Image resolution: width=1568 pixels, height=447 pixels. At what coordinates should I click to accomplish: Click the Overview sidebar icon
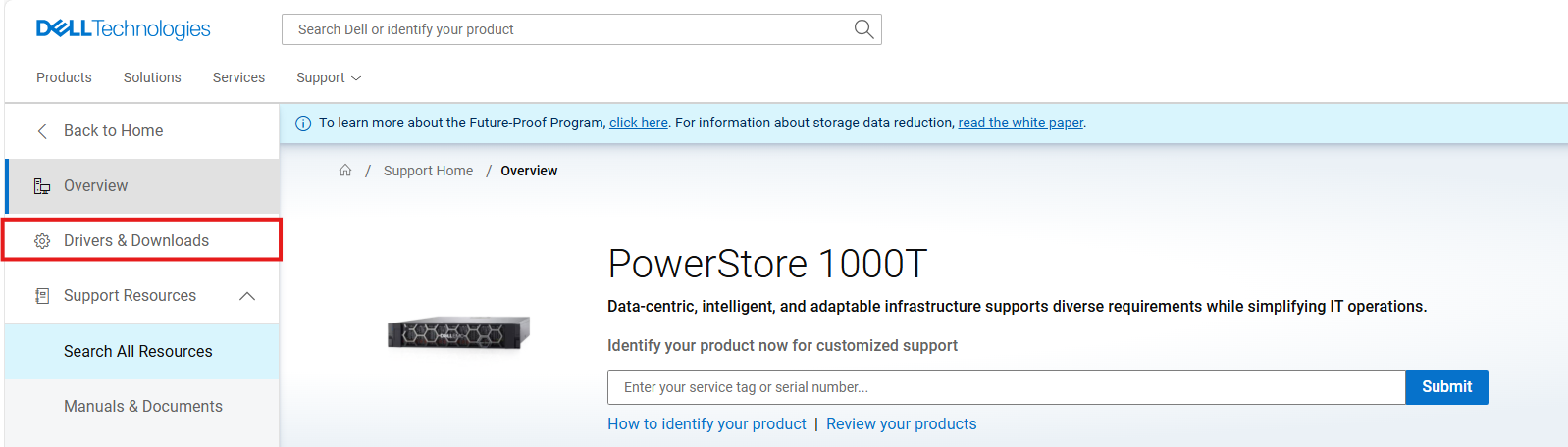click(42, 186)
